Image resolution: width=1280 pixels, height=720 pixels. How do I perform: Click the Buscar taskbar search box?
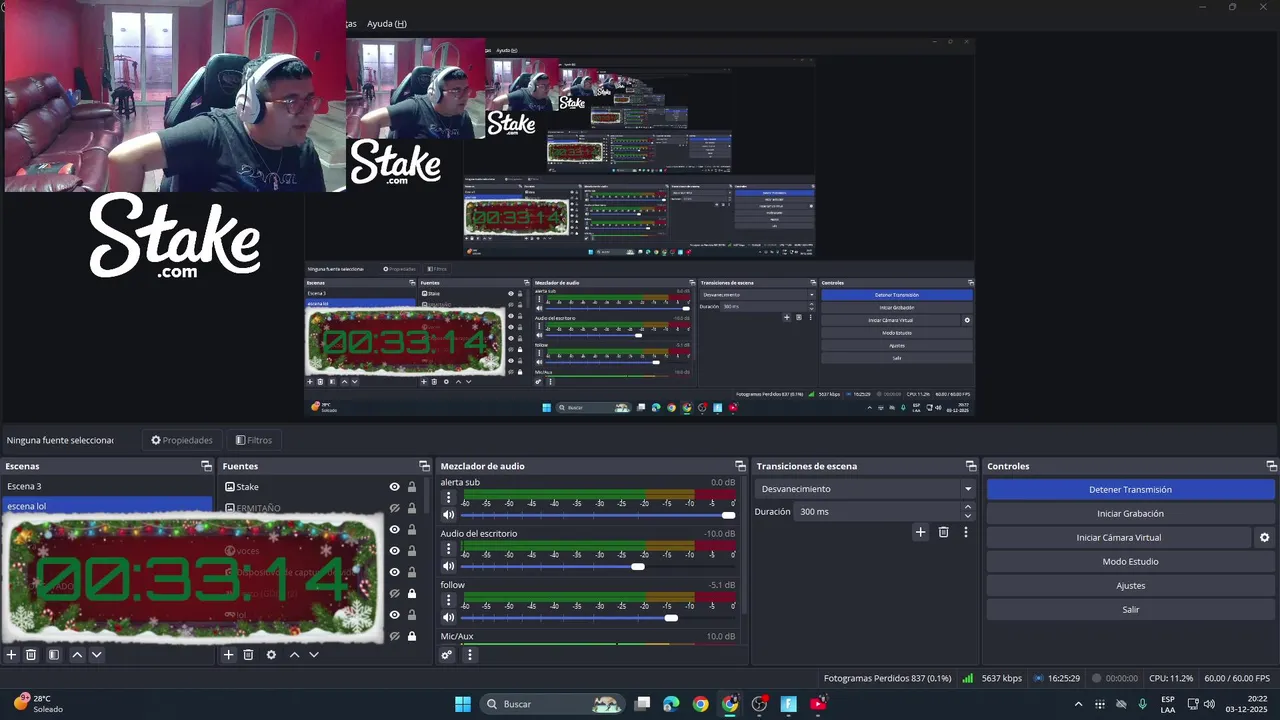tap(551, 704)
